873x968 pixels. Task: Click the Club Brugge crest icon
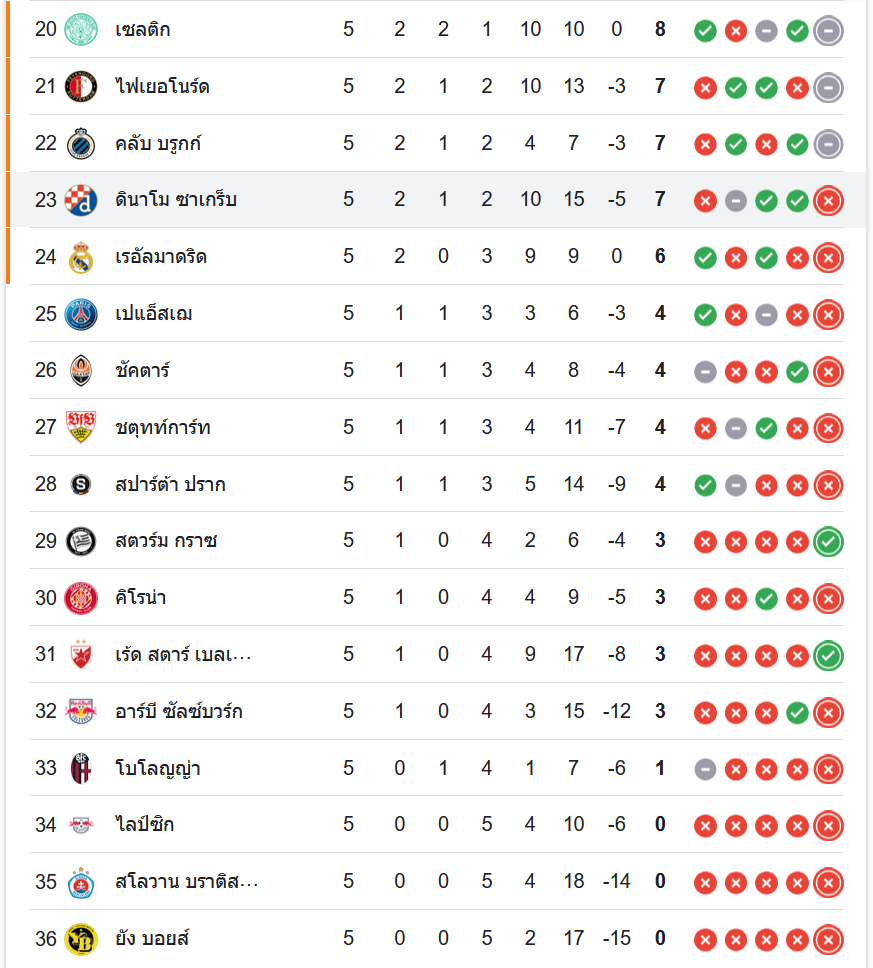pos(80,144)
